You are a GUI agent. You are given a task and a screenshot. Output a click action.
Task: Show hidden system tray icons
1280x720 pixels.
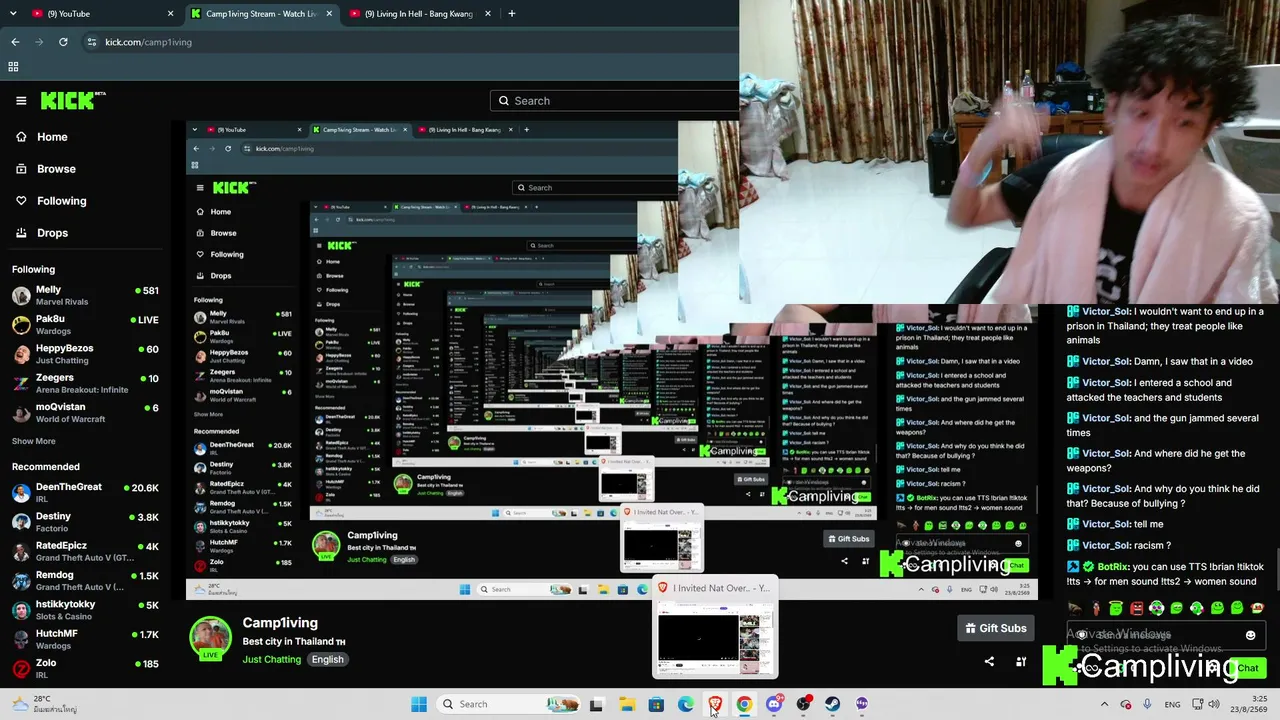(x=1105, y=704)
